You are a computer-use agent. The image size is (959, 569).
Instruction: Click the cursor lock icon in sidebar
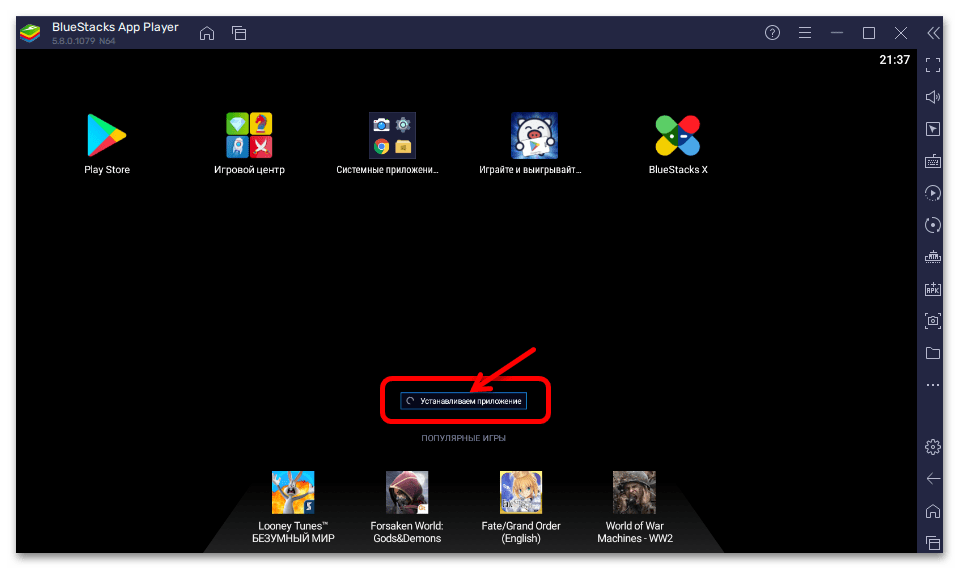pyautogui.click(x=933, y=129)
